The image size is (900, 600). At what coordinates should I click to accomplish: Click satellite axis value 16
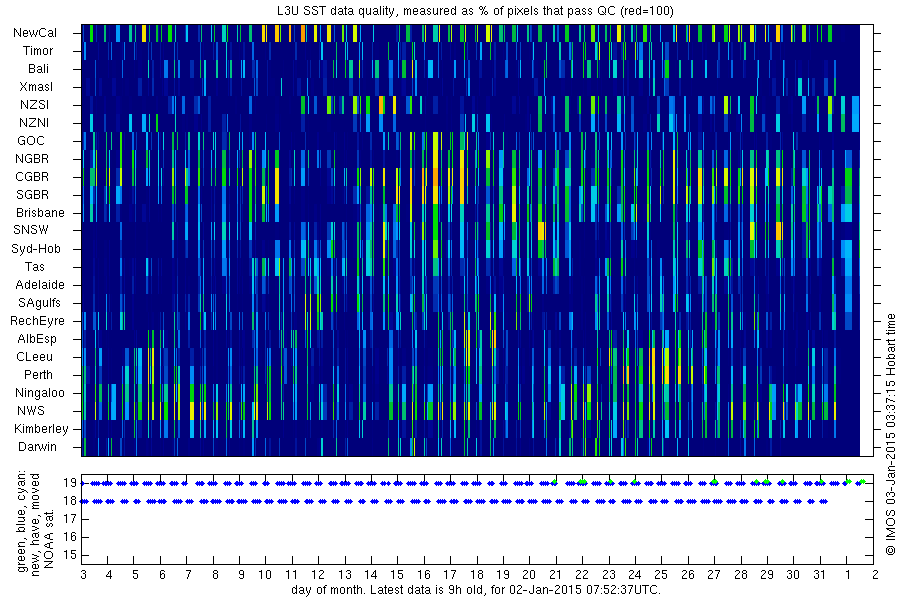[70, 537]
